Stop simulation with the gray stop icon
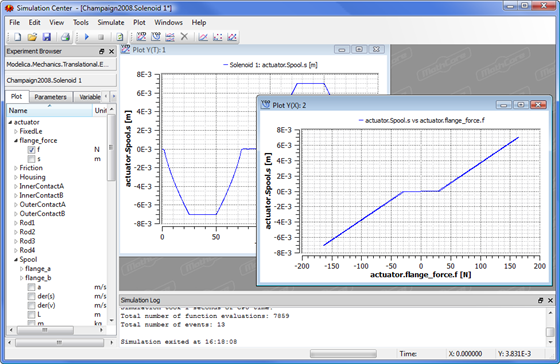 click(101, 37)
